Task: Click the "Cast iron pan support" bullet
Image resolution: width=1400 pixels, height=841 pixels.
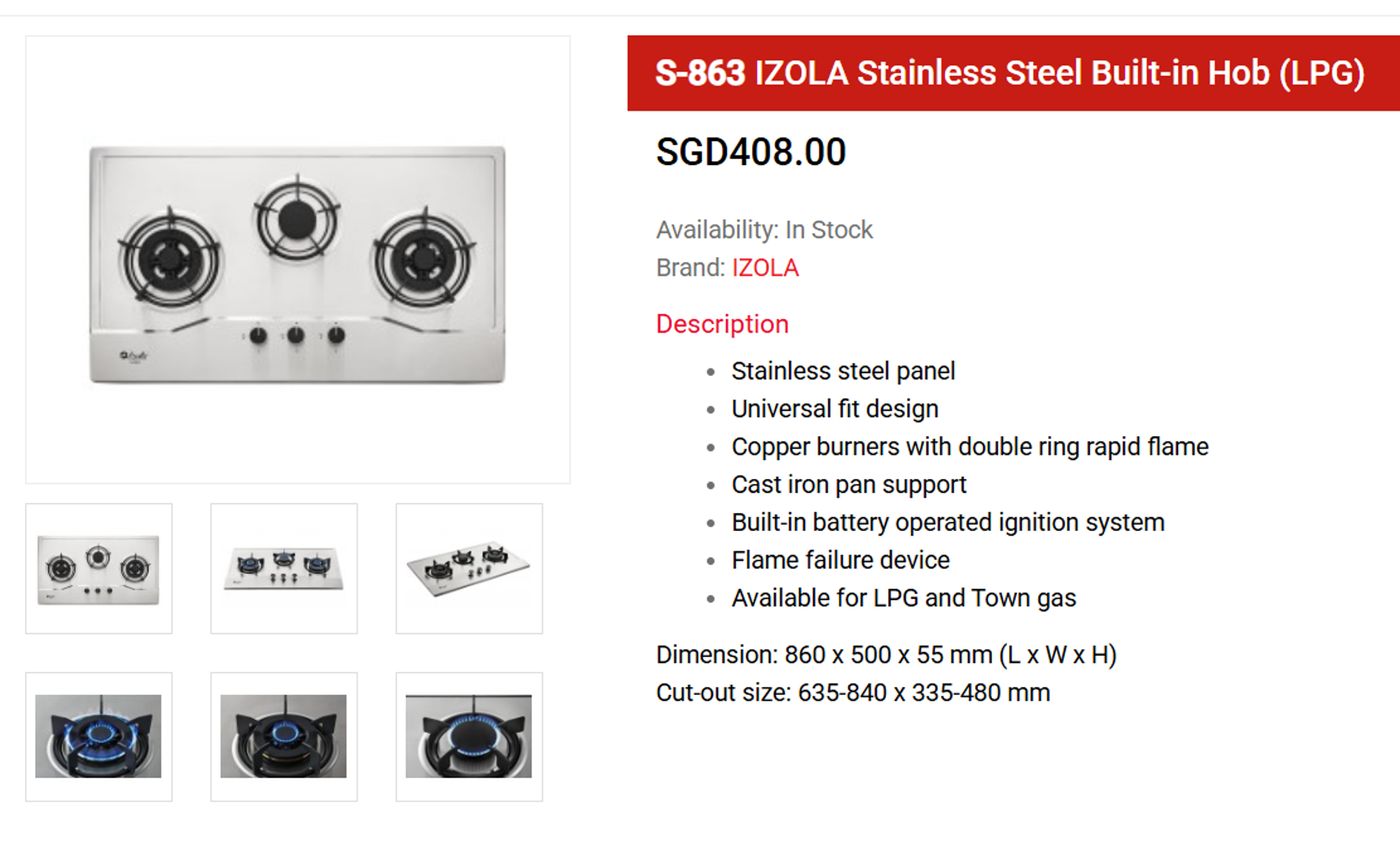Action: pyautogui.click(x=849, y=484)
